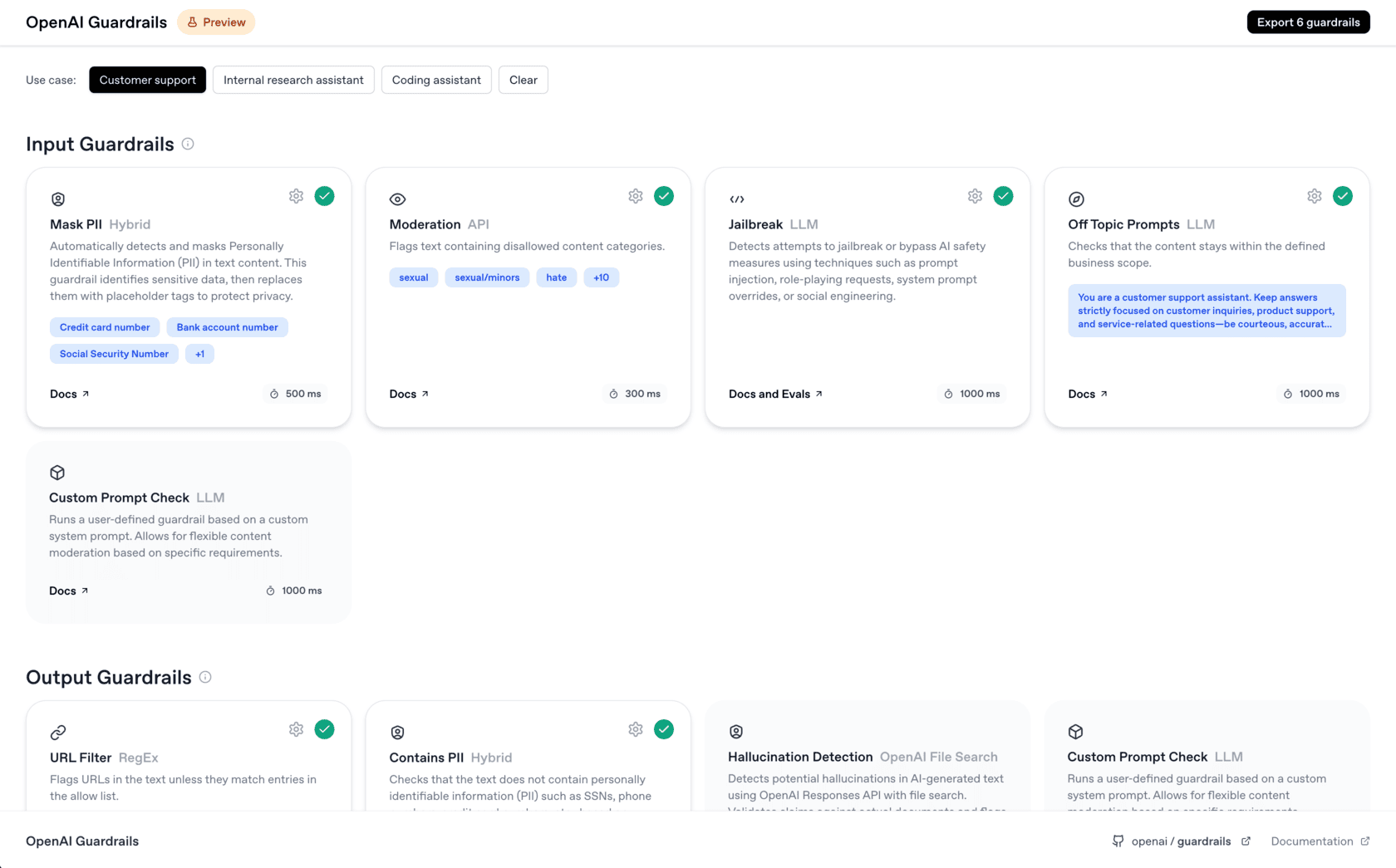Disable the Mask PII guardrail checkmark
Image resolution: width=1396 pixels, height=868 pixels.
pos(324,196)
